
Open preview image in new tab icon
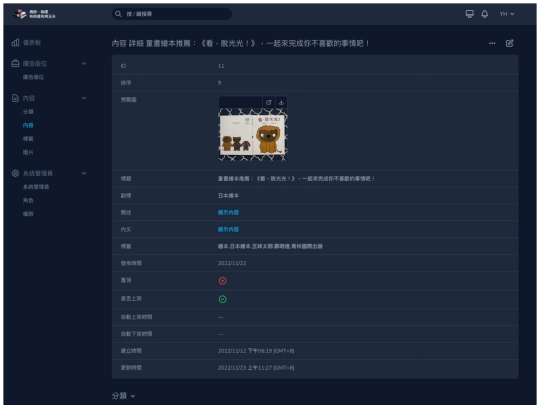(269, 102)
